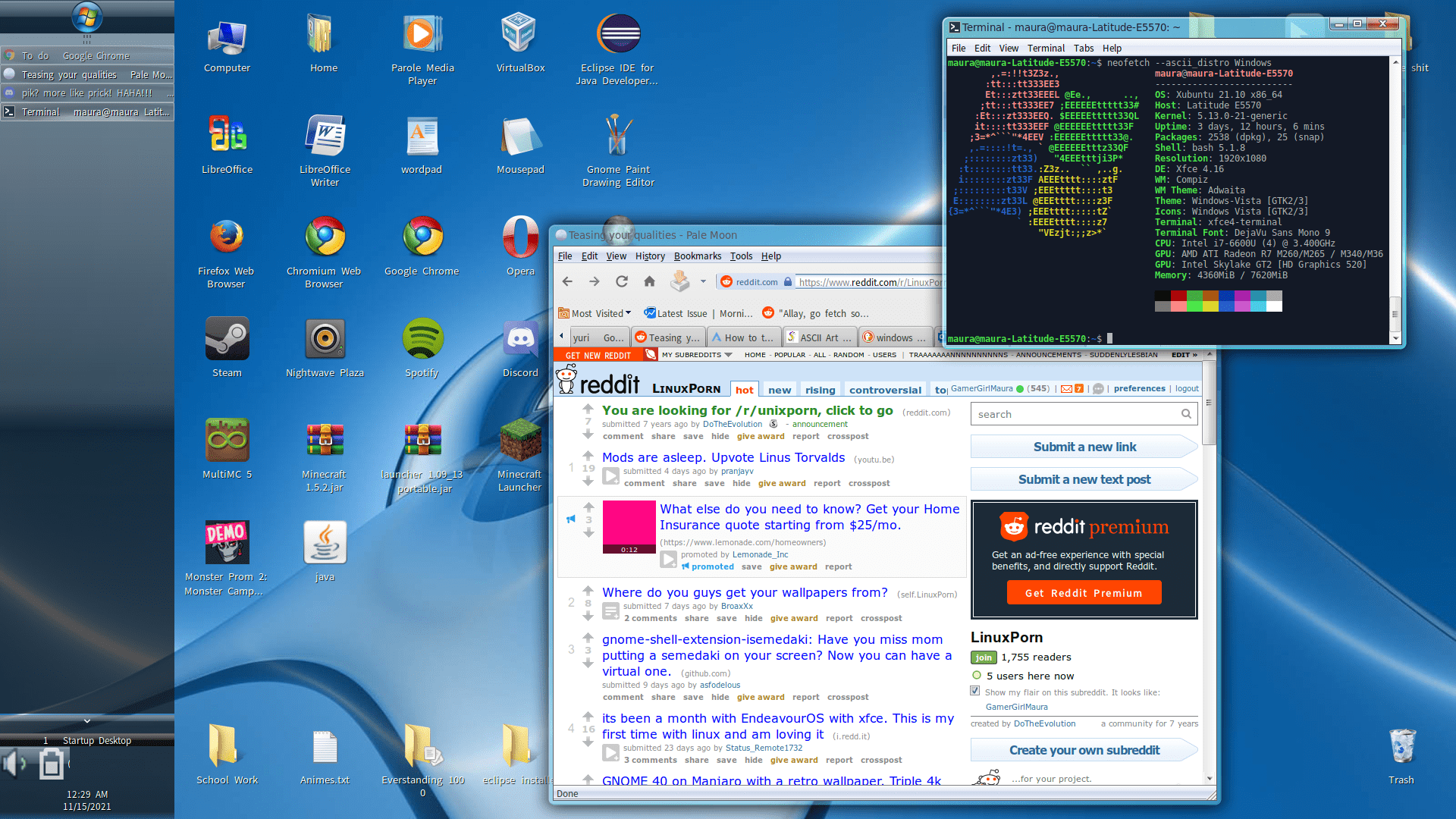Open Discord desktop icon
The width and height of the screenshot is (1456, 819).
tap(520, 339)
